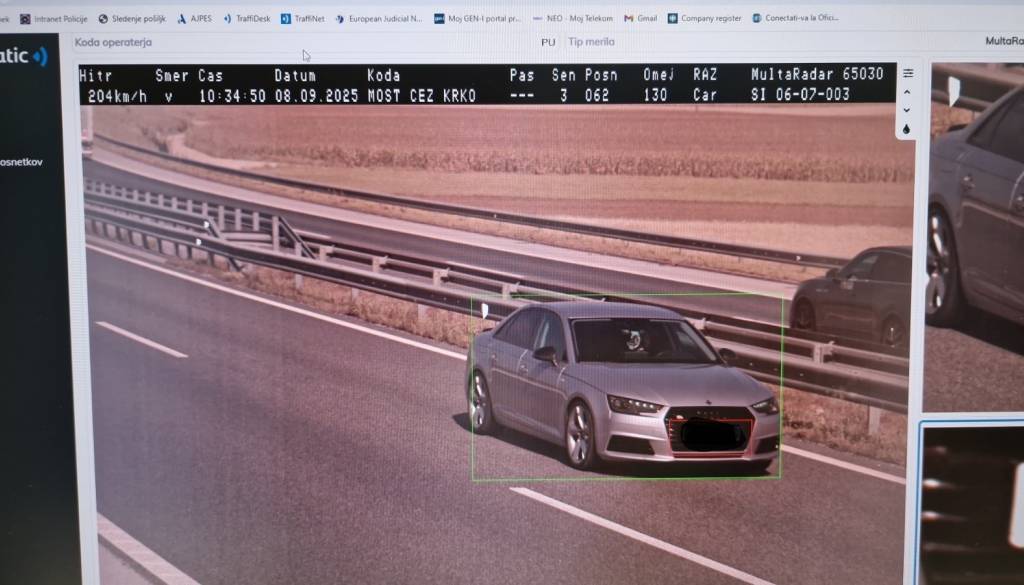The width and height of the screenshot is (1024, 585).
Task: Click the Koda operaterja input field
Action: [x=200, y=43]
